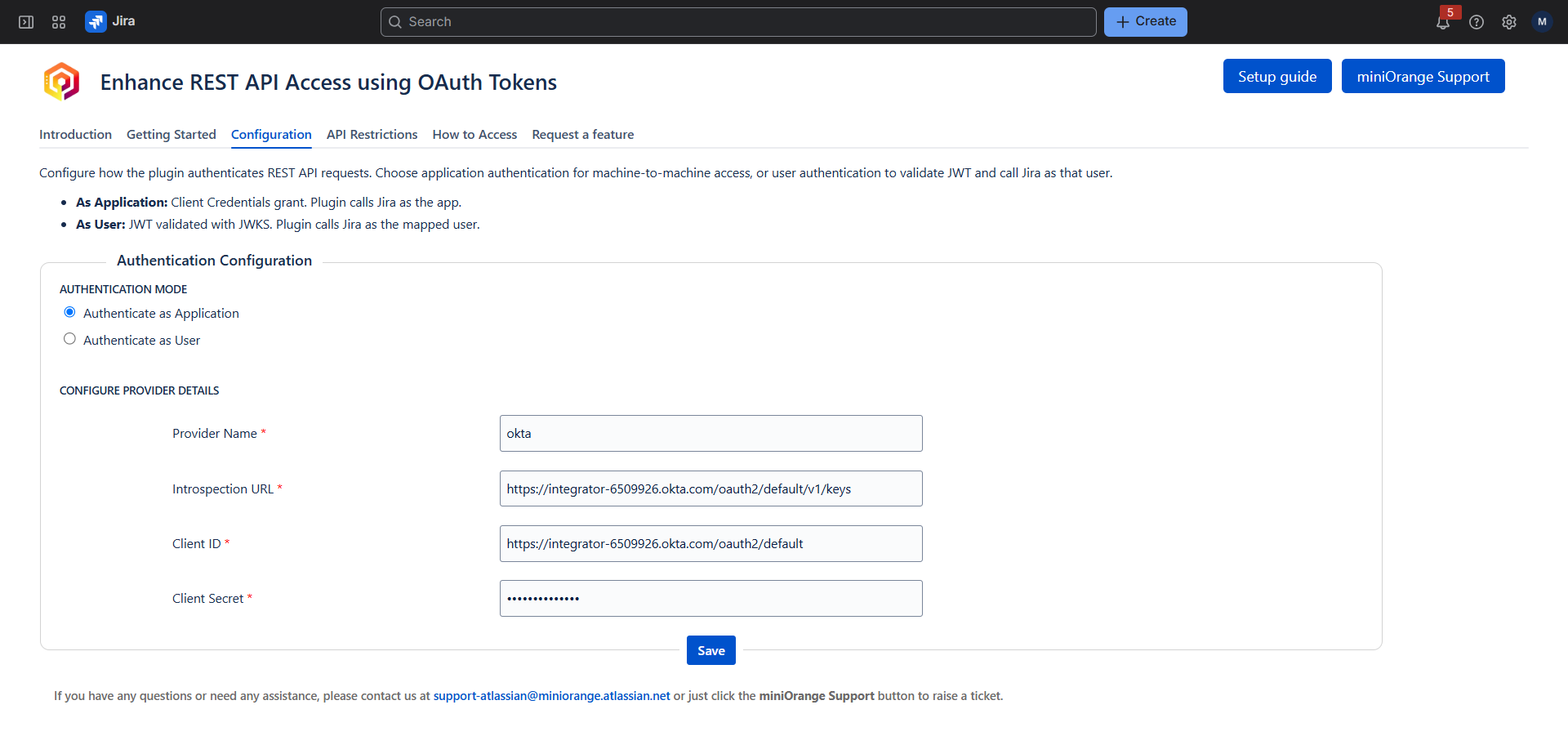Open the user profile avatar M
1568x745 pixels.
click(x=1542, y=22)
